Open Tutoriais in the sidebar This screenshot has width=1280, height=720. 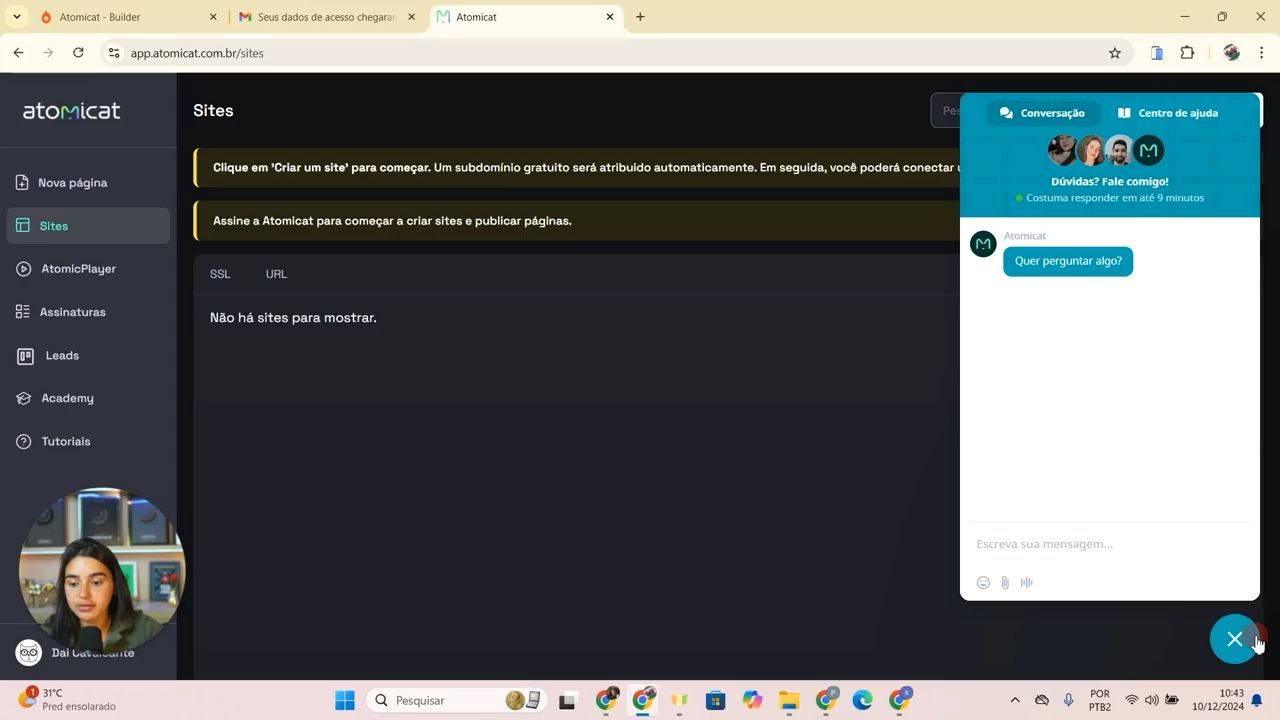pos(54,441)
